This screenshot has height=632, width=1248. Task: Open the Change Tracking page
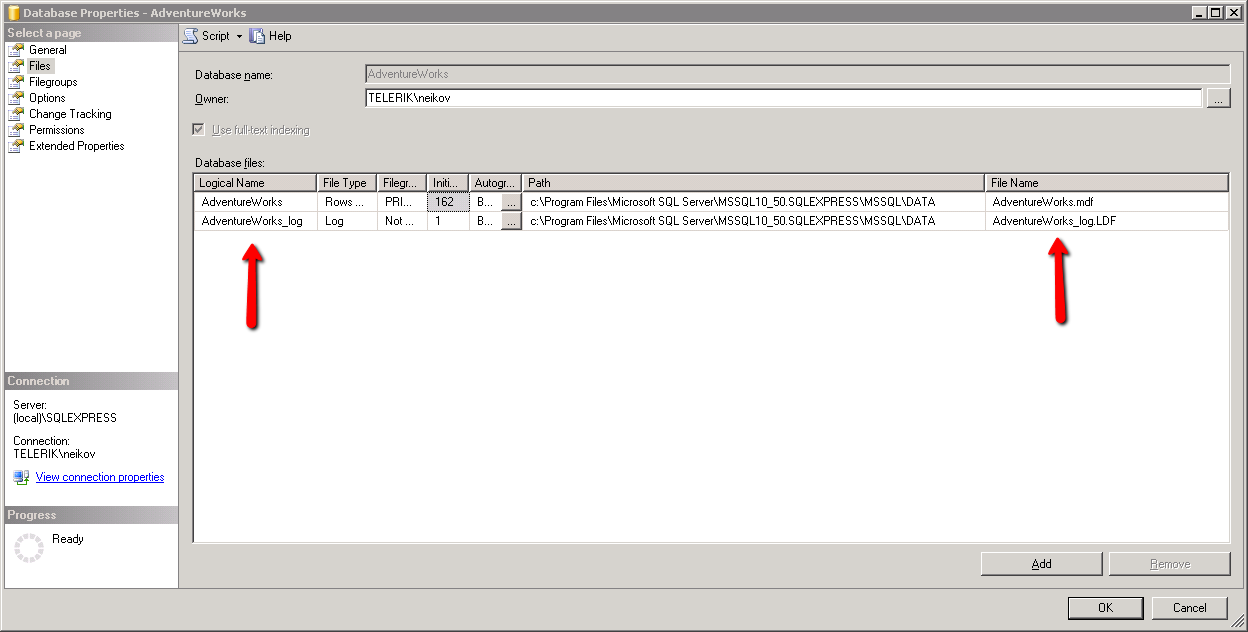tap(70, 114)
